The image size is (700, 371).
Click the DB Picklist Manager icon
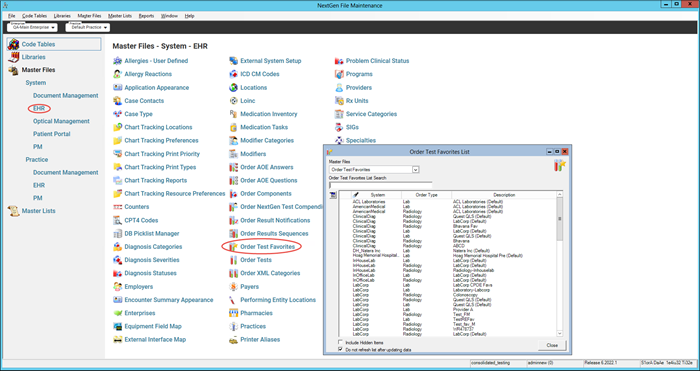pos(117,233)
